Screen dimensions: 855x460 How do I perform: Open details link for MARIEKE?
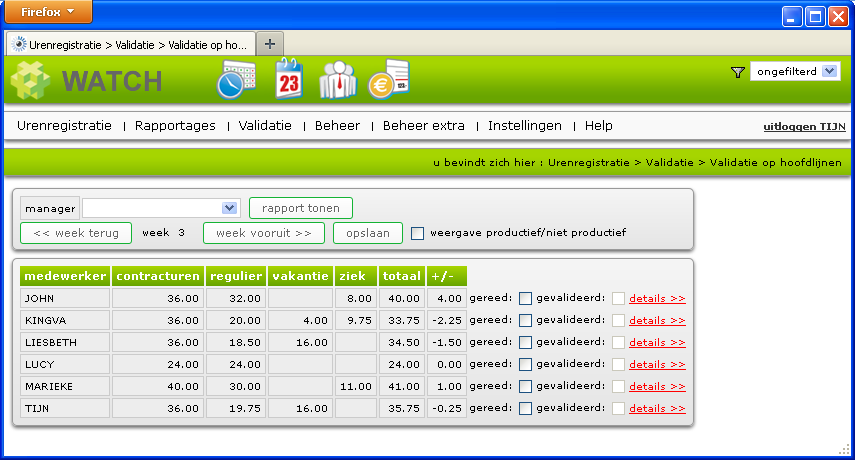click(657, 386)
